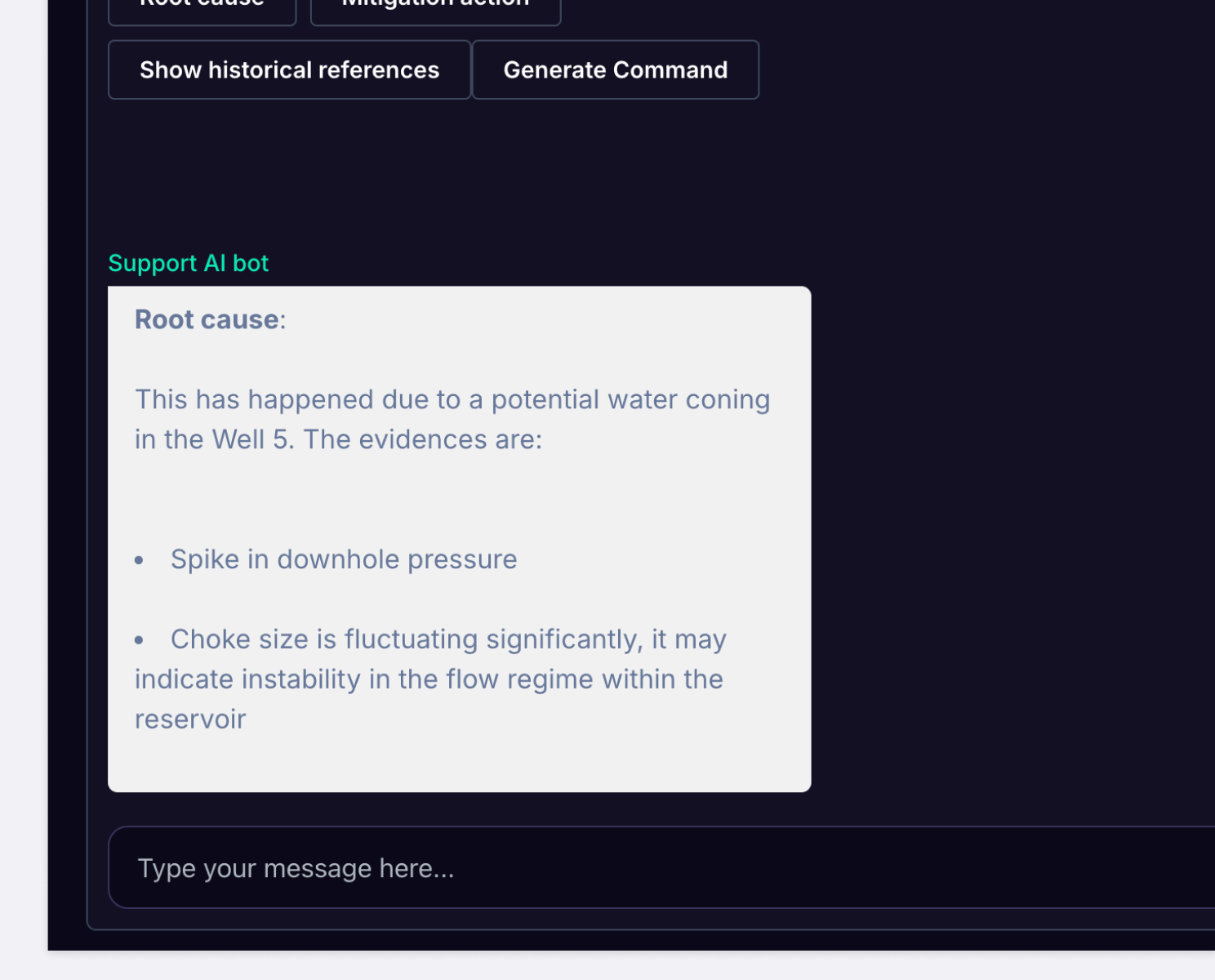Click the words Choke size in the reply
Viewport: 1215px width, 980px height.
coord(212,639)
